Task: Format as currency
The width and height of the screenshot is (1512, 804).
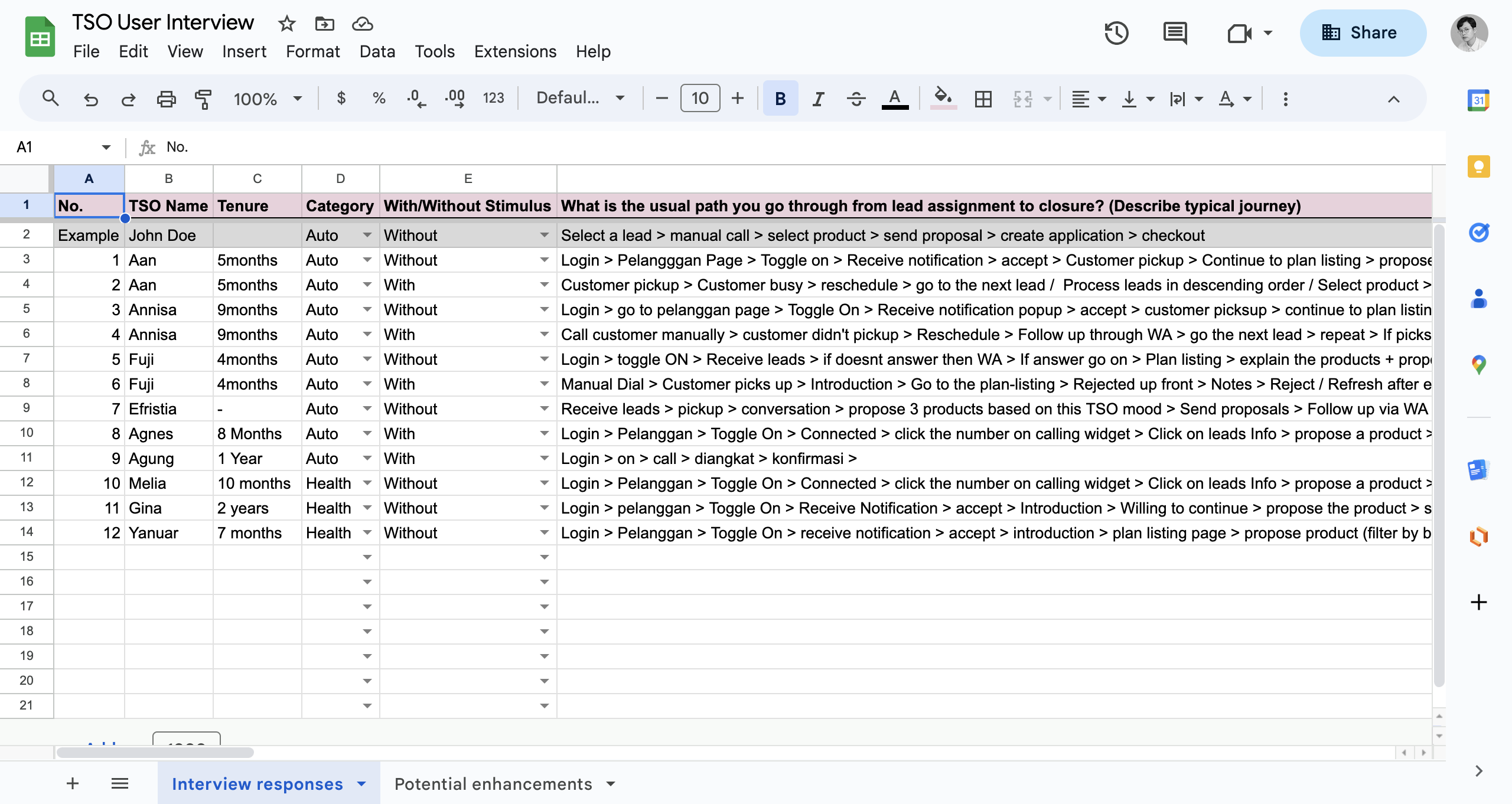Action: (341, 98)
